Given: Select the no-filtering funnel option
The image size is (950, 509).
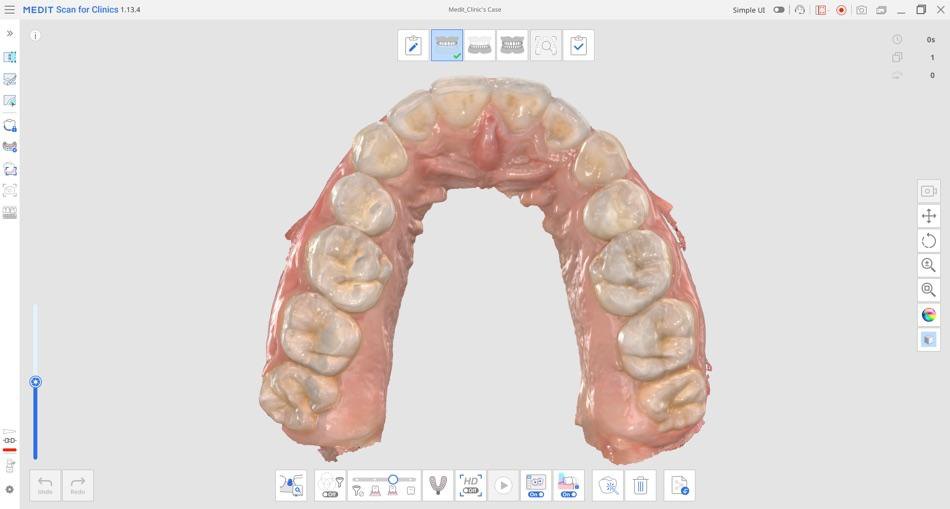Looking at the screenshot, I should coord(358,491).
